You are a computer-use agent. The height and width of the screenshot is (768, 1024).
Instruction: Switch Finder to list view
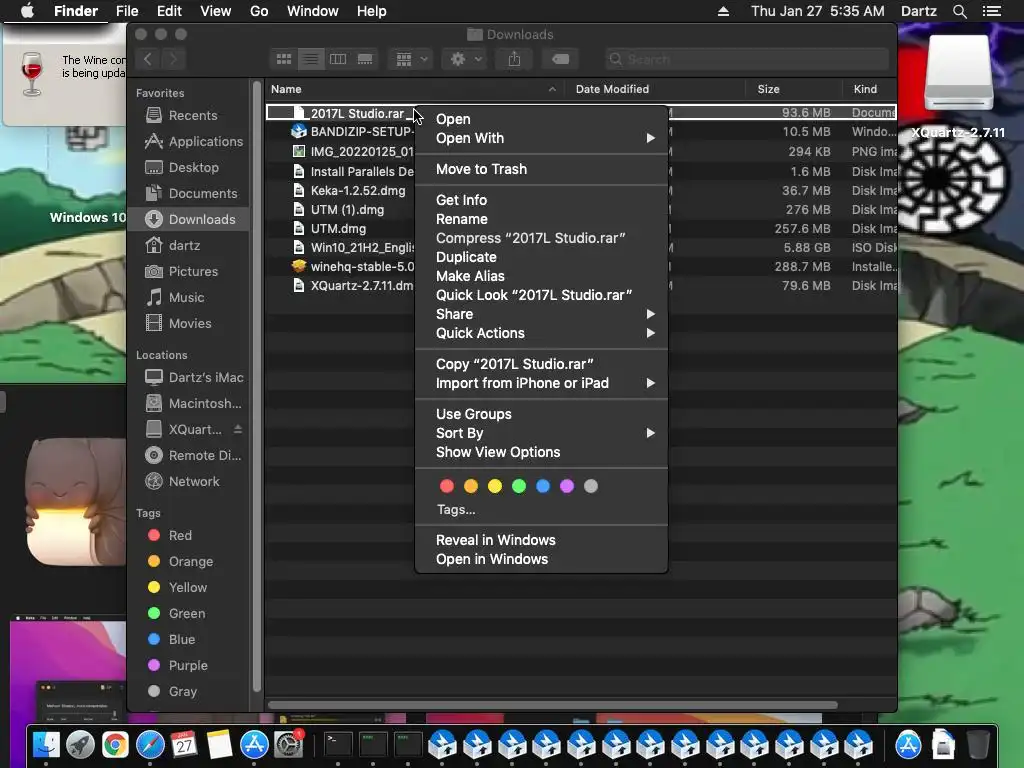pos(311,59)
